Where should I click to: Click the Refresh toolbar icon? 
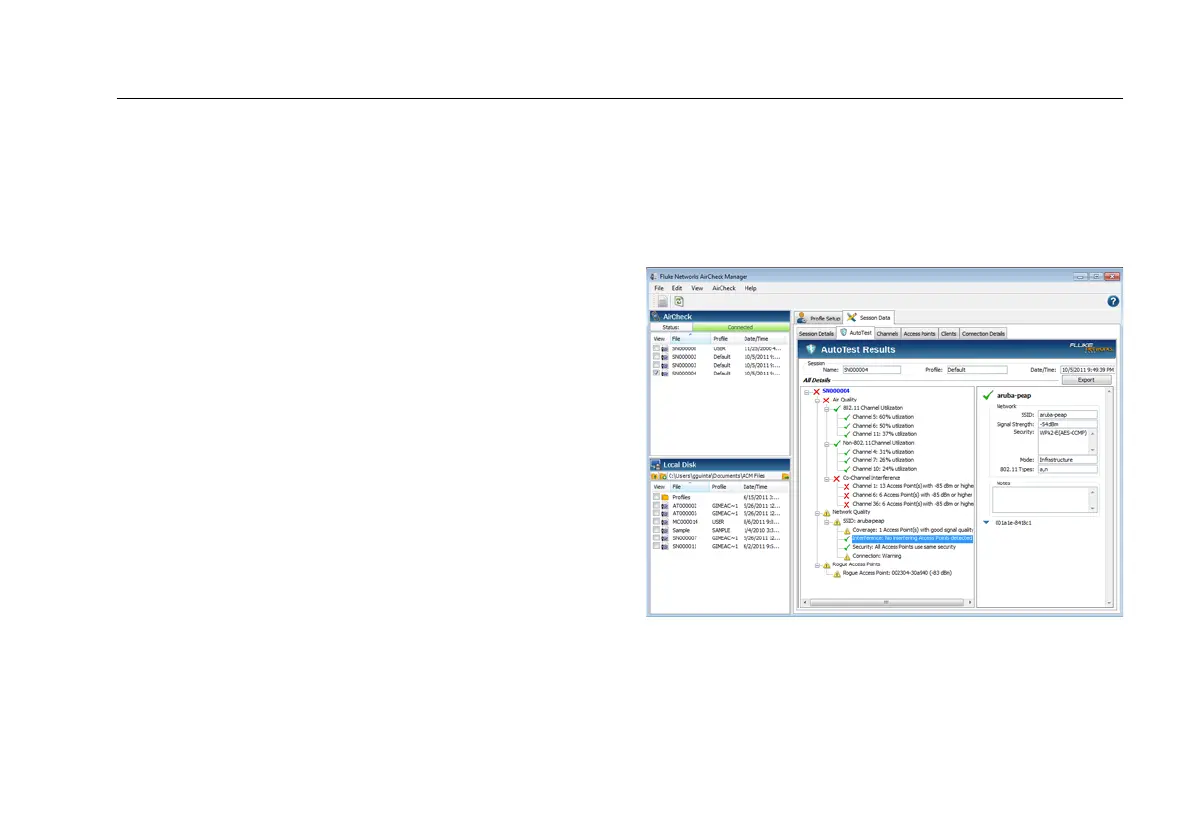(x=679, y=302)
